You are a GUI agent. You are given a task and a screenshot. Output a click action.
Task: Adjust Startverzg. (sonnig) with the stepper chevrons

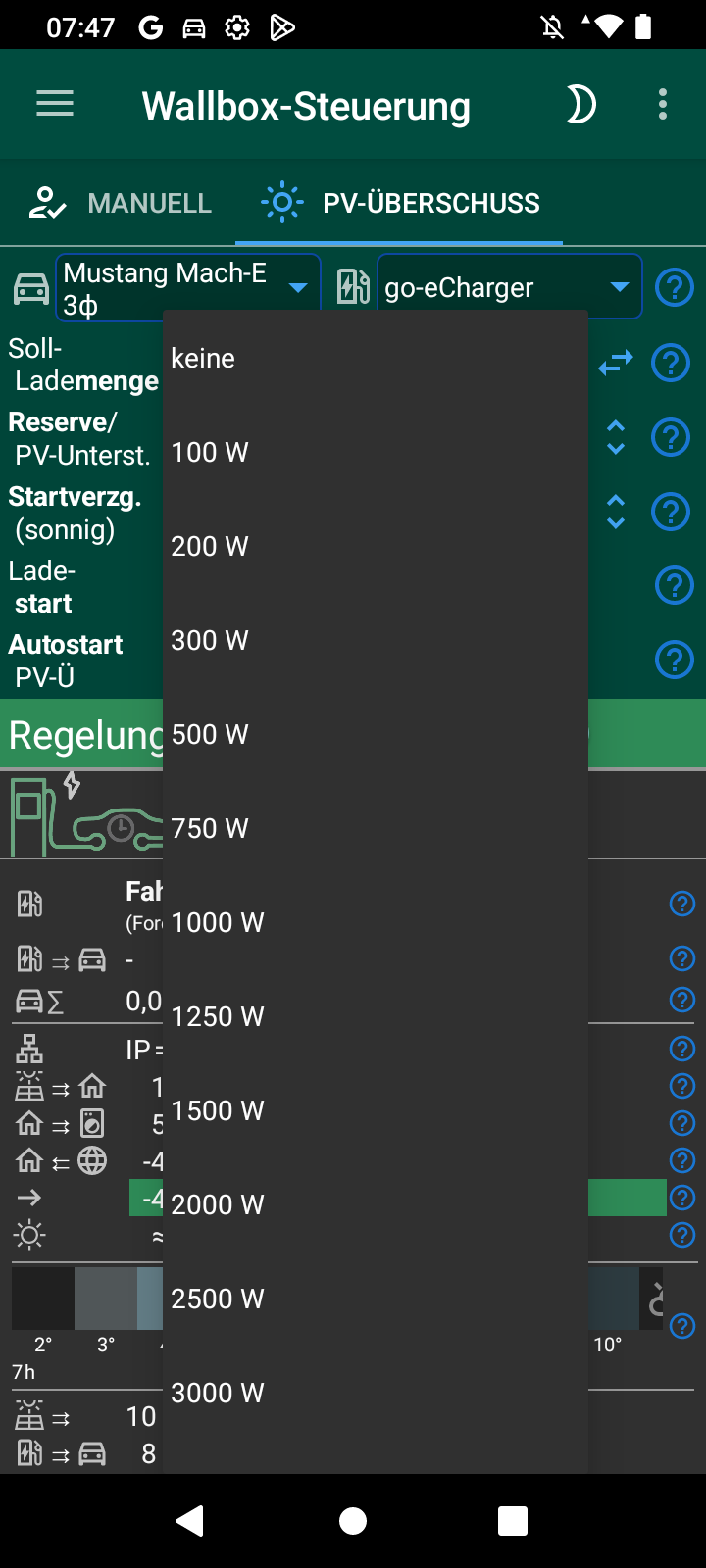pos(615,511)
